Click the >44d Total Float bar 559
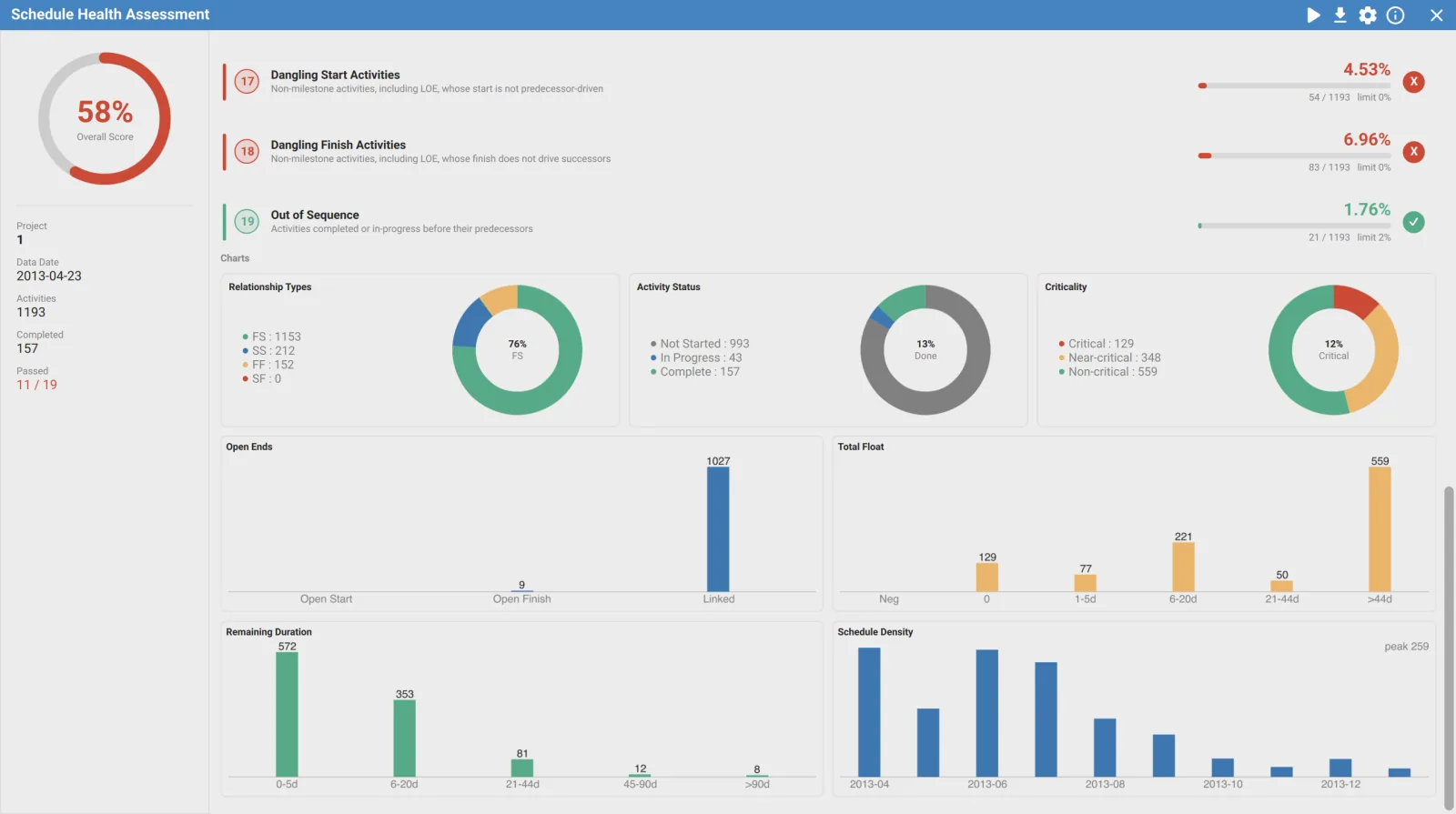 tap(1380, 529)
